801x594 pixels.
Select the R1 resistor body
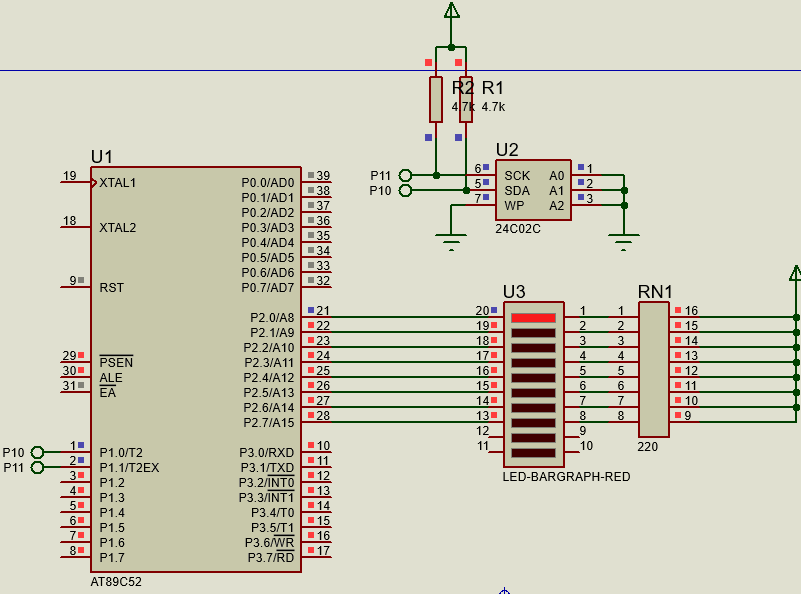(x=466, y=100)
